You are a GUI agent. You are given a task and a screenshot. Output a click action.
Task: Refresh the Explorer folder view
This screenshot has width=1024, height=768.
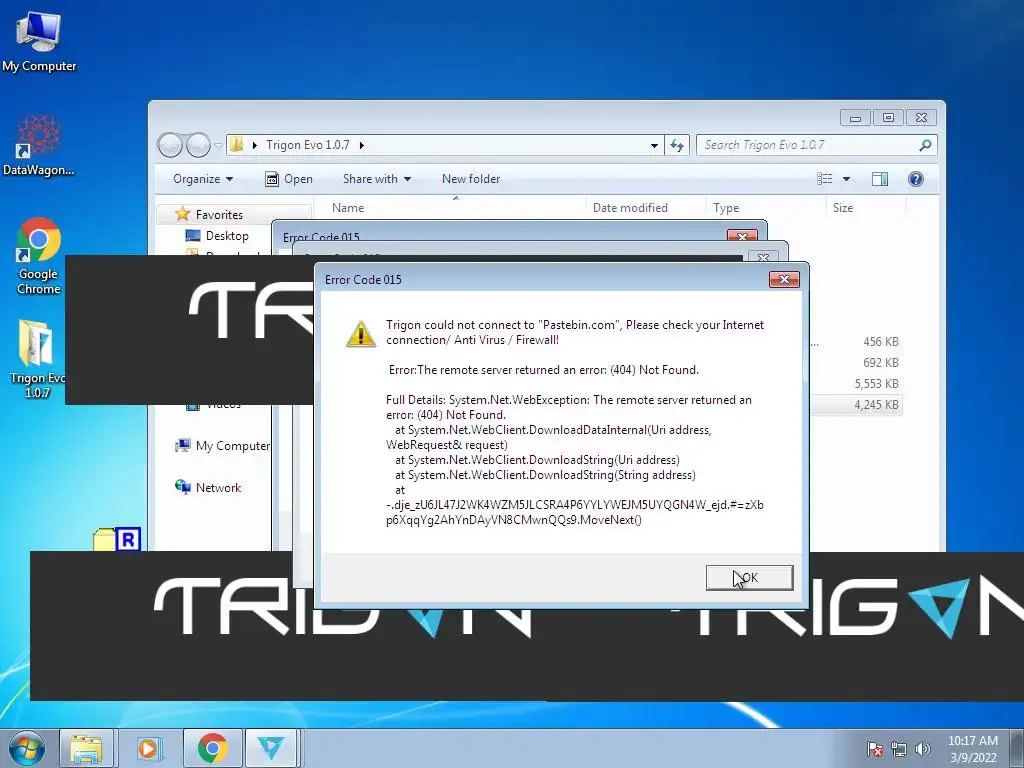click(677, 145)
